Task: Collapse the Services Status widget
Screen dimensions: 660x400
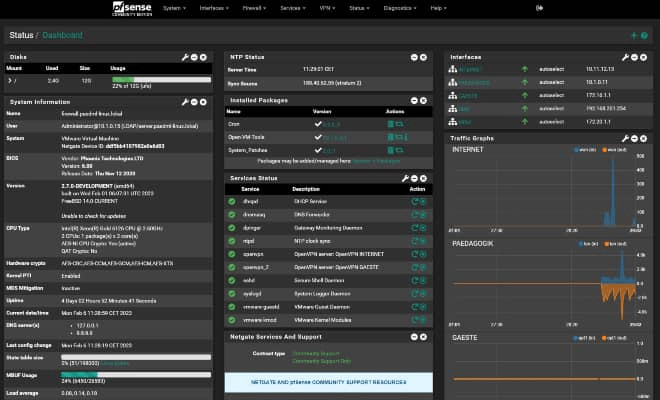Action: pos(414,179)
